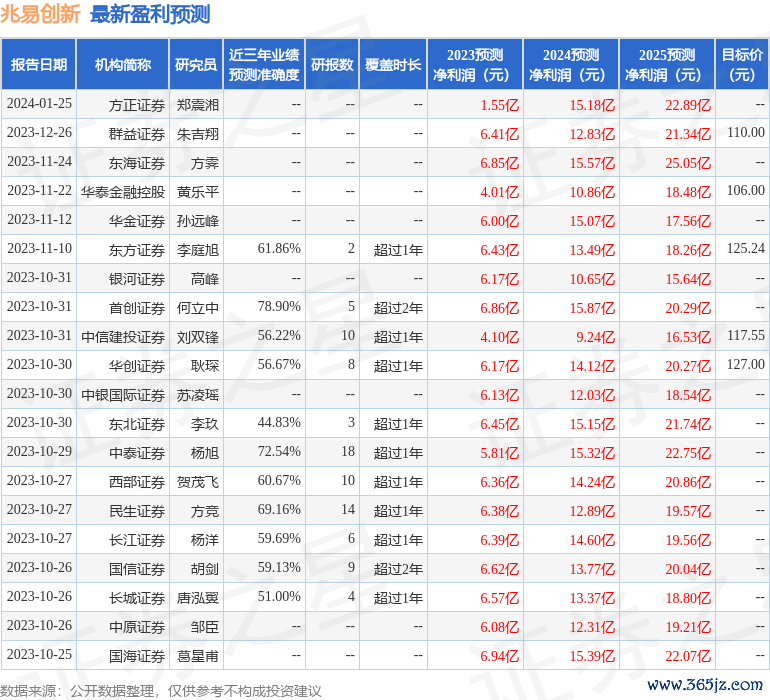Screen dimensions: 770x700
Task: Click the 机构简称 column header
Action: (123, 64)
